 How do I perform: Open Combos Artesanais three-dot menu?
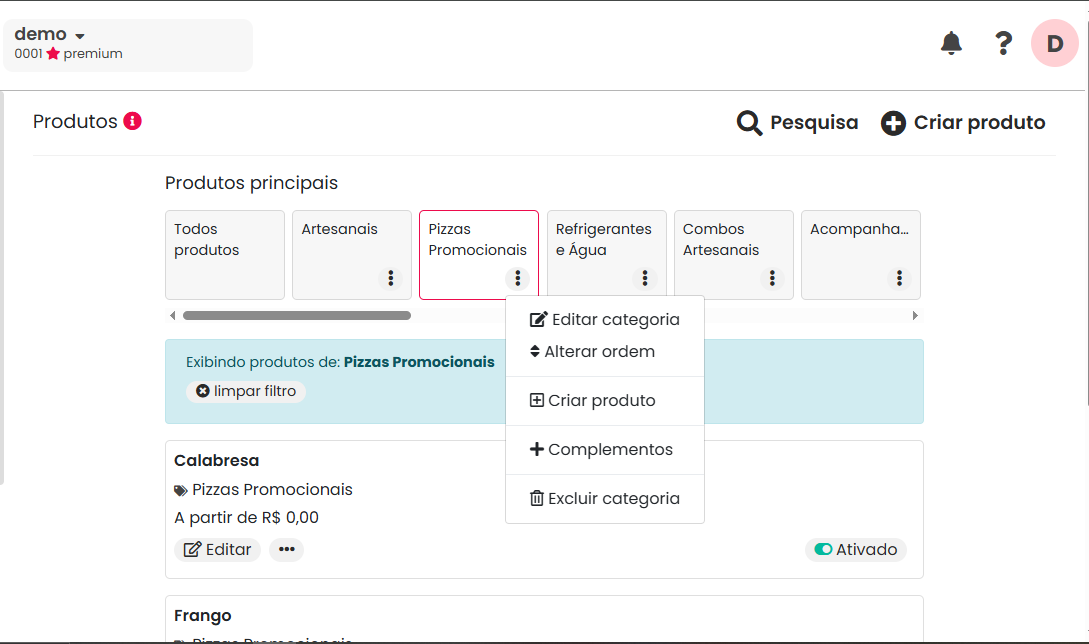click(x=772, y=278)
